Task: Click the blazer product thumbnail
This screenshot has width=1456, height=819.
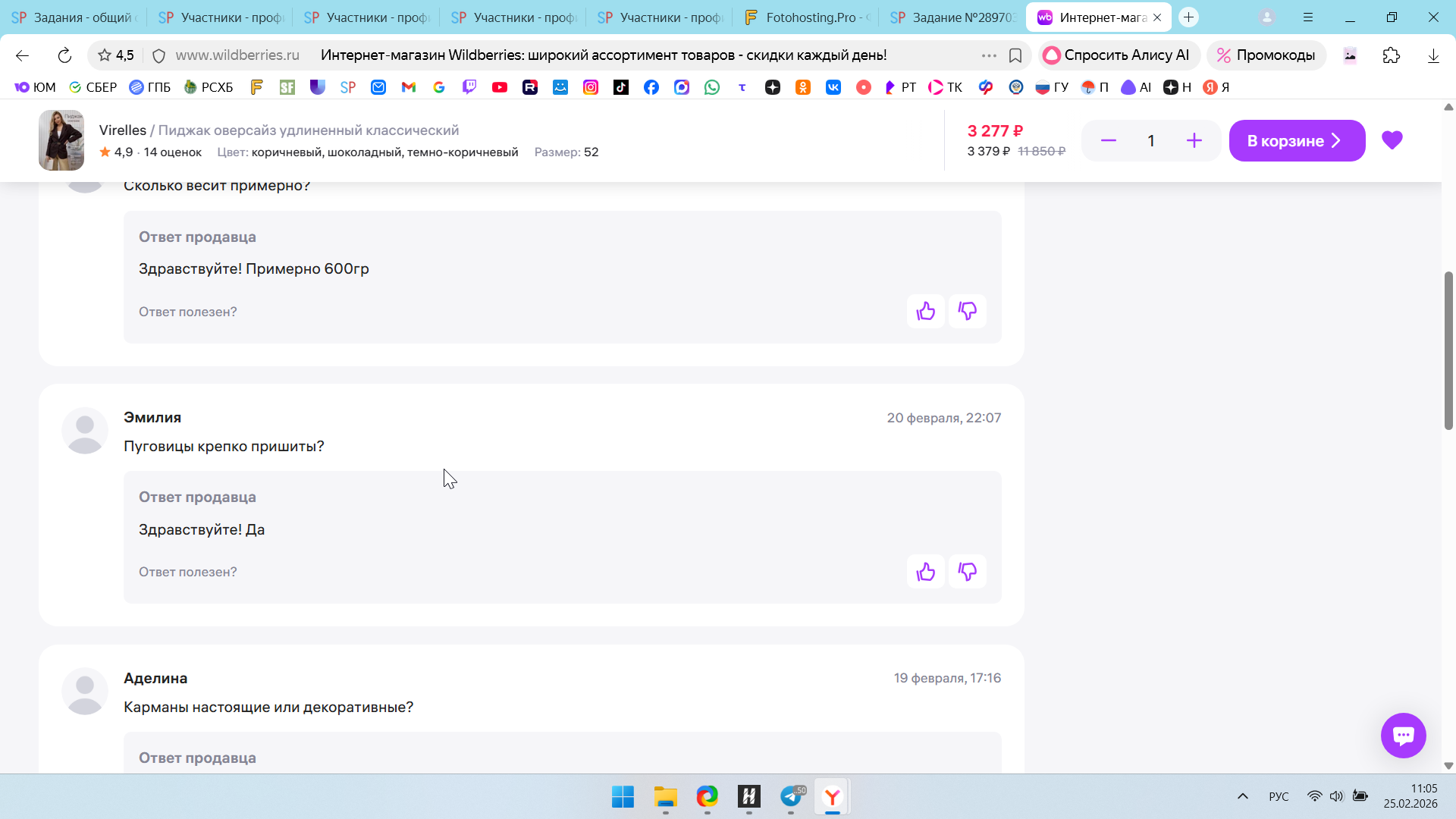Action: coord(61,140)
